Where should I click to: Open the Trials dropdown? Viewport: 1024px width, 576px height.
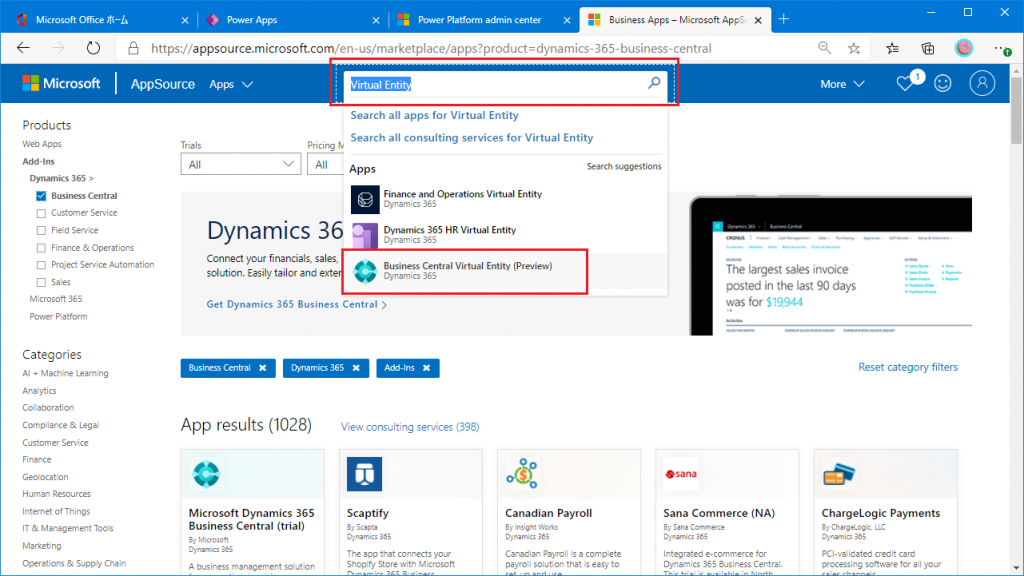[240, 165]
